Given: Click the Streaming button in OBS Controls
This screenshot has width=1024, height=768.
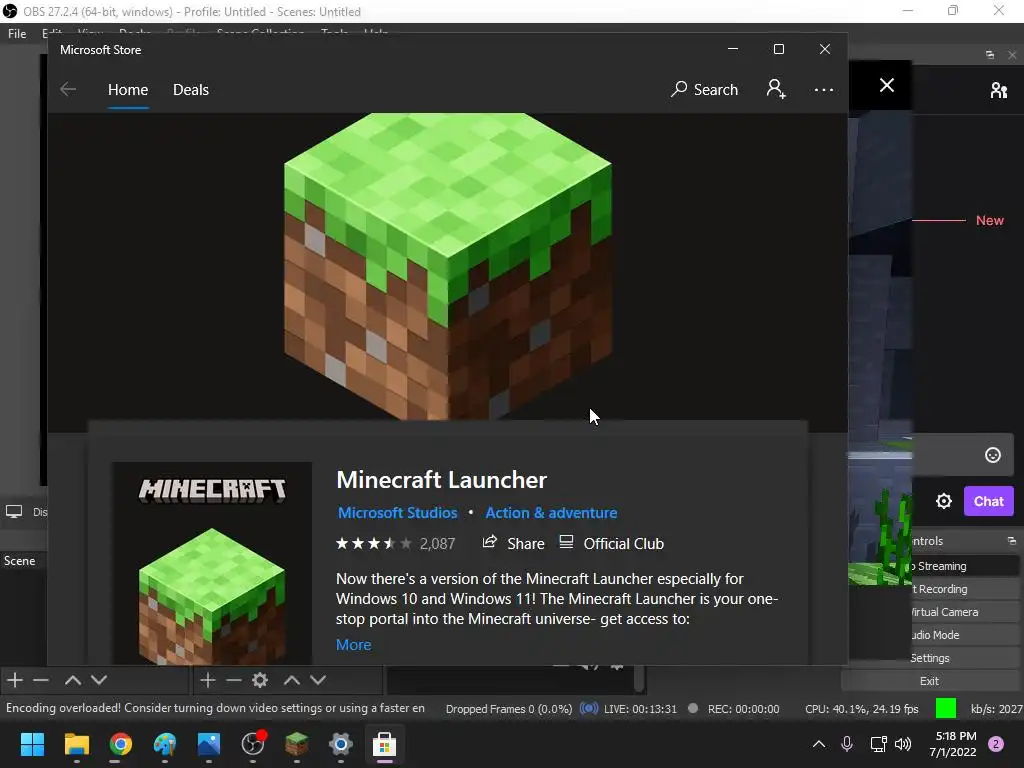Looking at the screenshot, I should click(965, 566).
